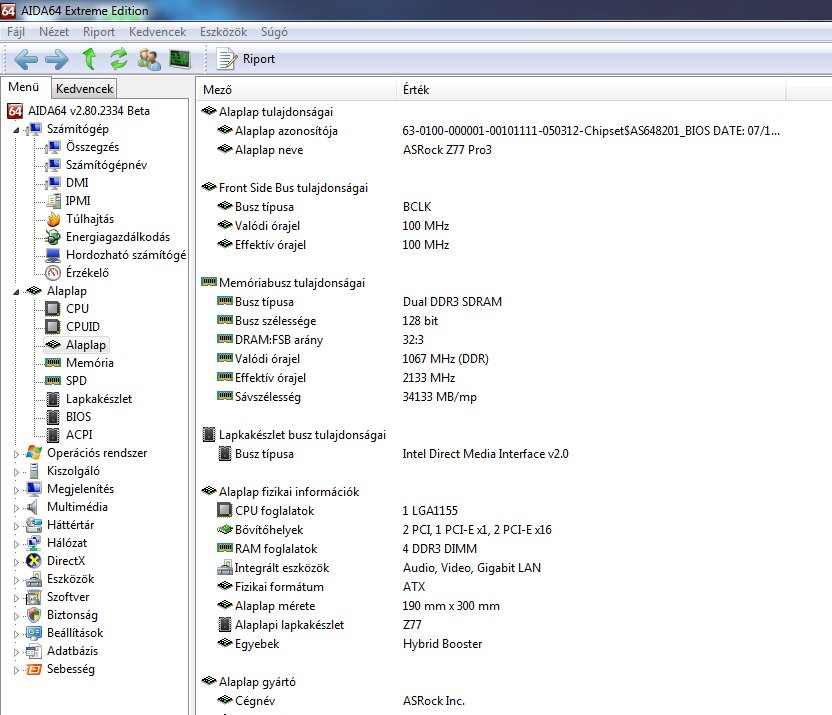
Task: Select the Lapkakészlet chip icon
Action: point(53,399)
